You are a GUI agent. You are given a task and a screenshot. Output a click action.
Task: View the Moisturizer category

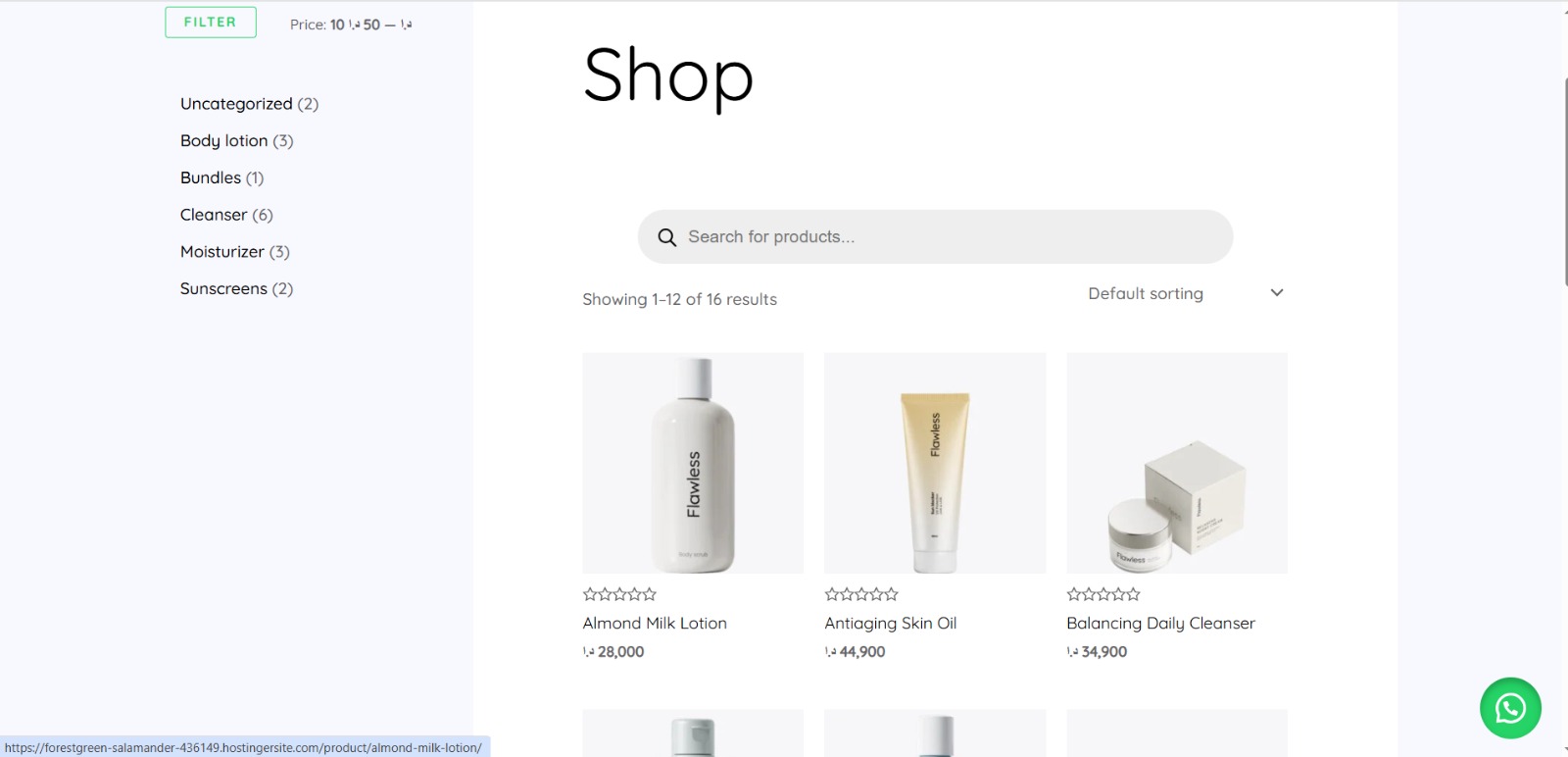tap(222, 252)
